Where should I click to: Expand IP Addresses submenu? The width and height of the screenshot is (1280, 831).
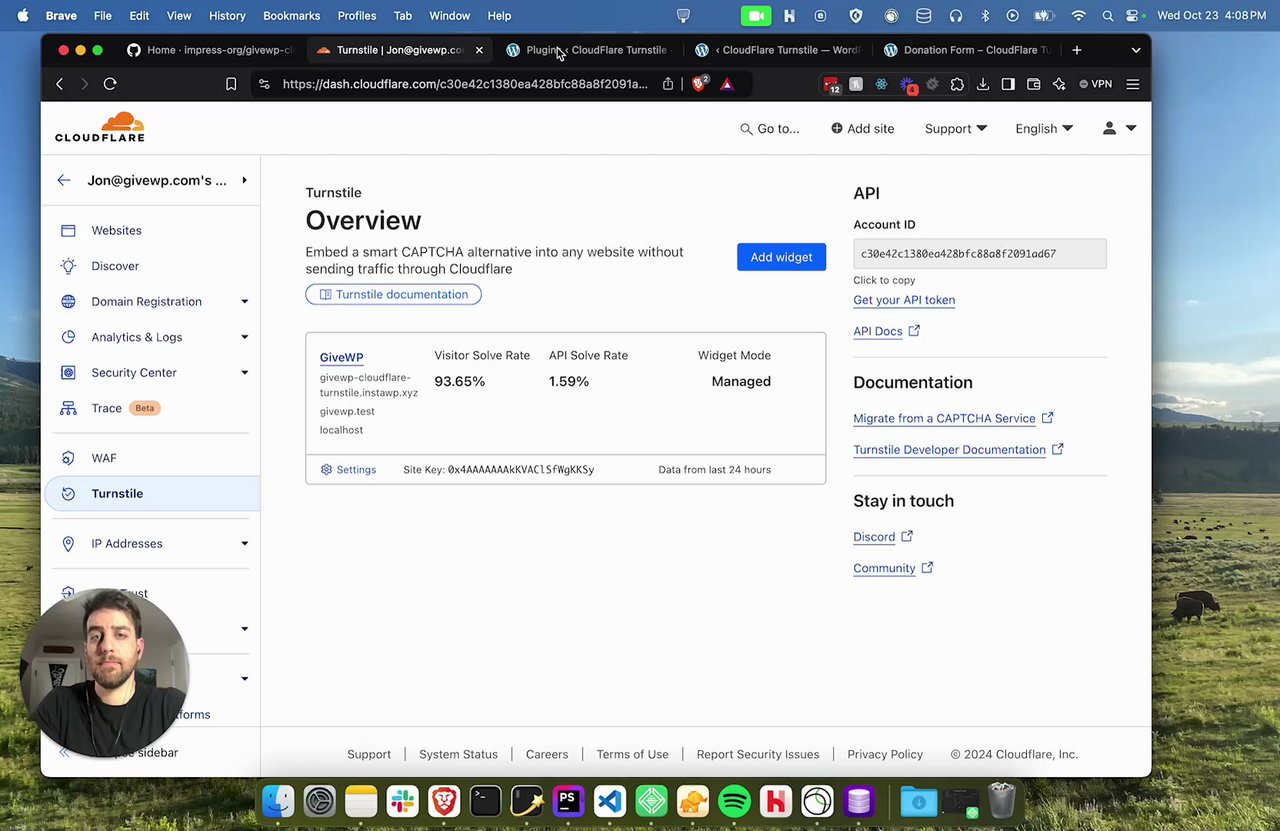coord(244,543)
